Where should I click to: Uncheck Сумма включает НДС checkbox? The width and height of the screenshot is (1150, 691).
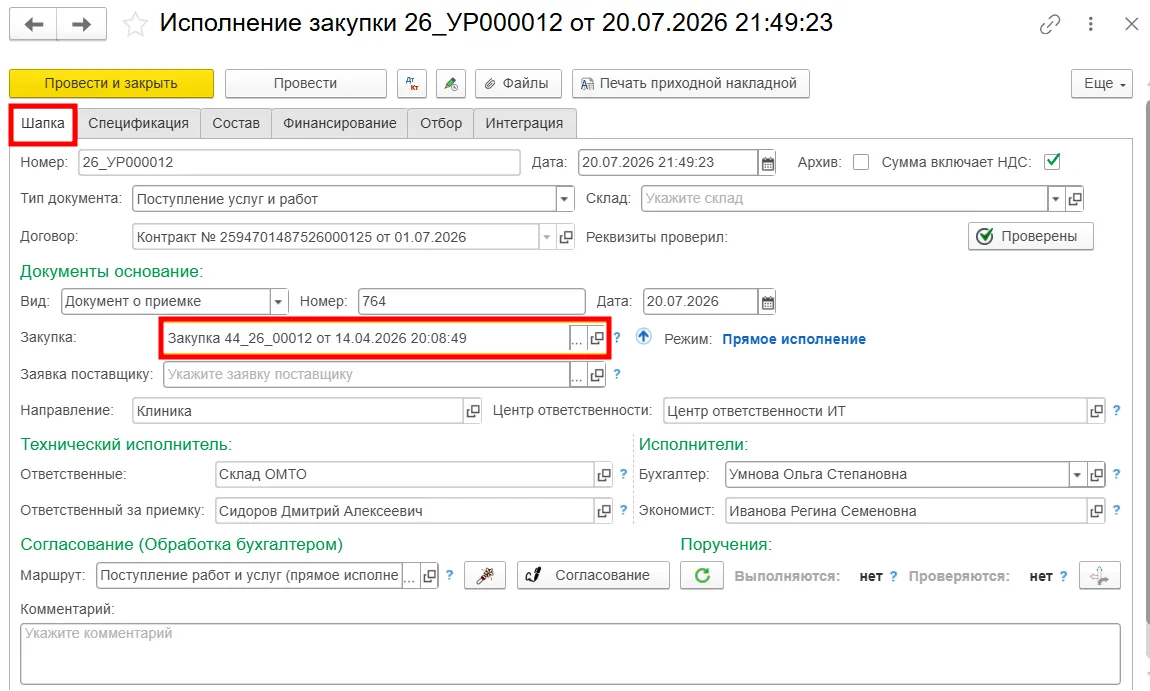tap(1052, 161)
